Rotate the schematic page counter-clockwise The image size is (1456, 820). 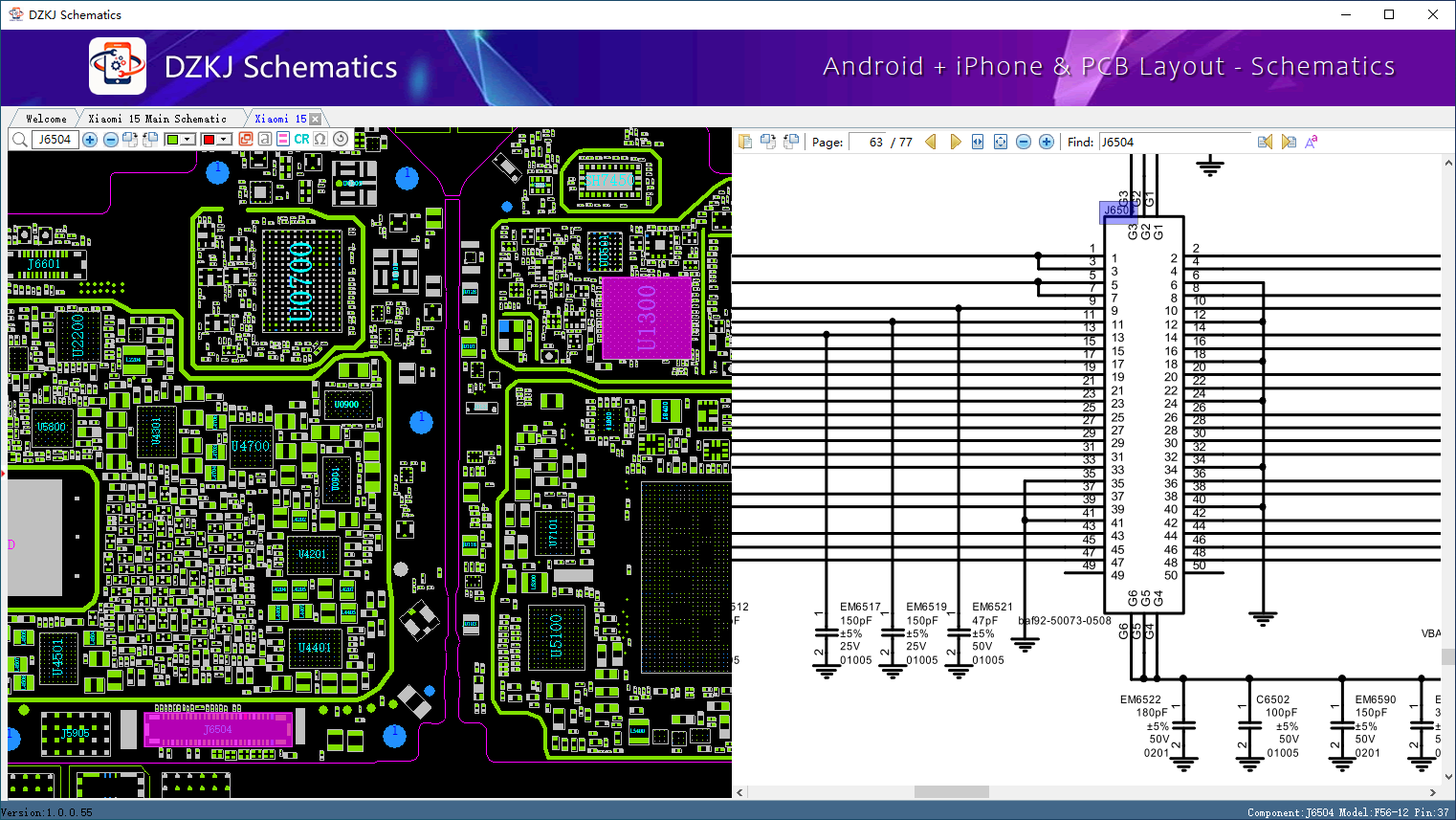pos(791,142)
